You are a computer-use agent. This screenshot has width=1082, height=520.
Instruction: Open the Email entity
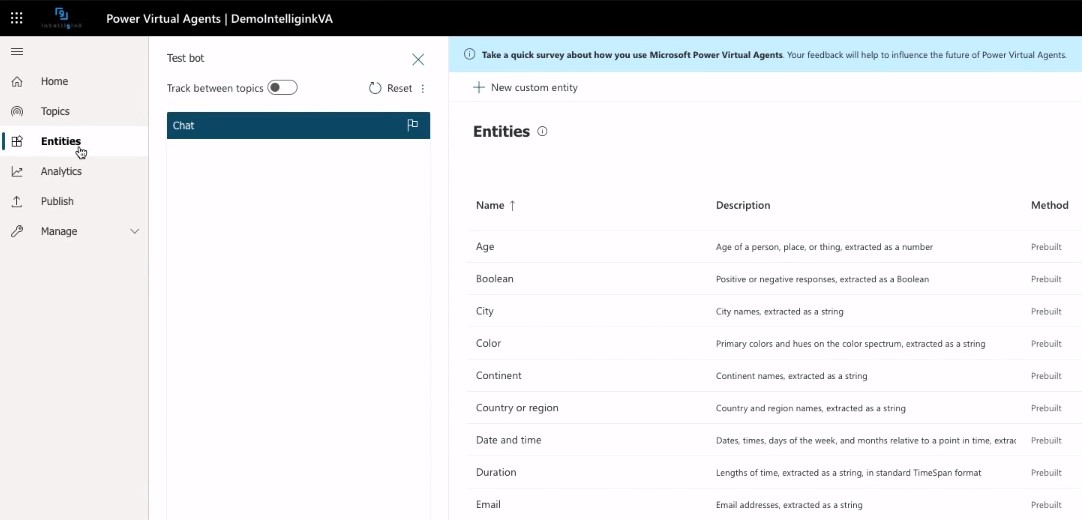(488, 504)
